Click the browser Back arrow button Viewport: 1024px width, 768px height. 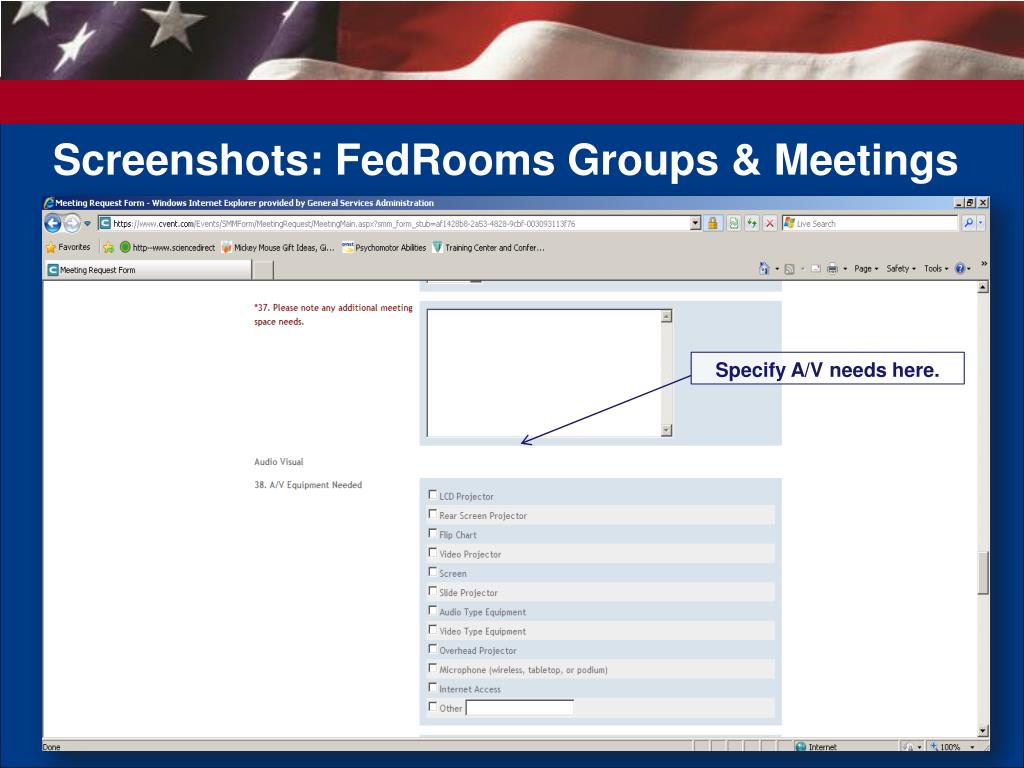click(53, 223)
